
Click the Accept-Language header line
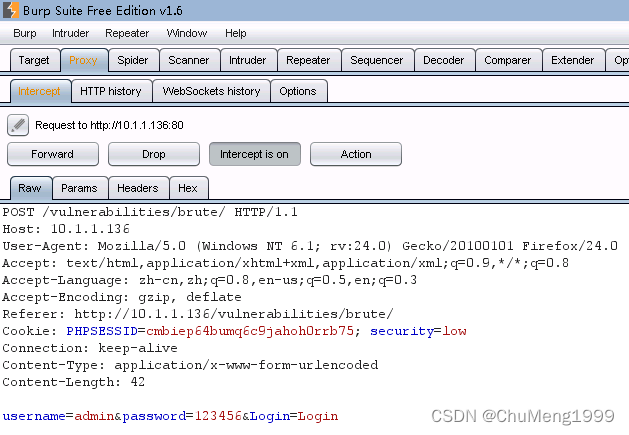[210, 280]
